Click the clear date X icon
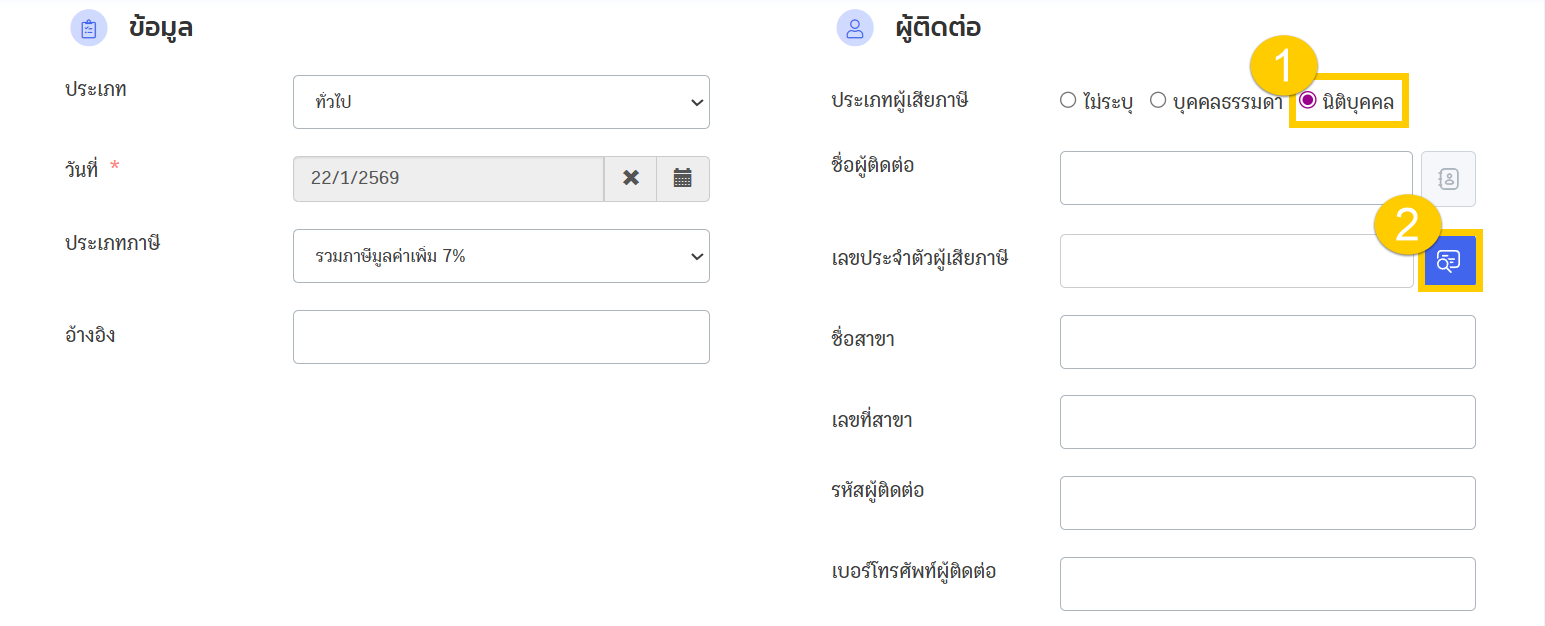 click(630, 179)
